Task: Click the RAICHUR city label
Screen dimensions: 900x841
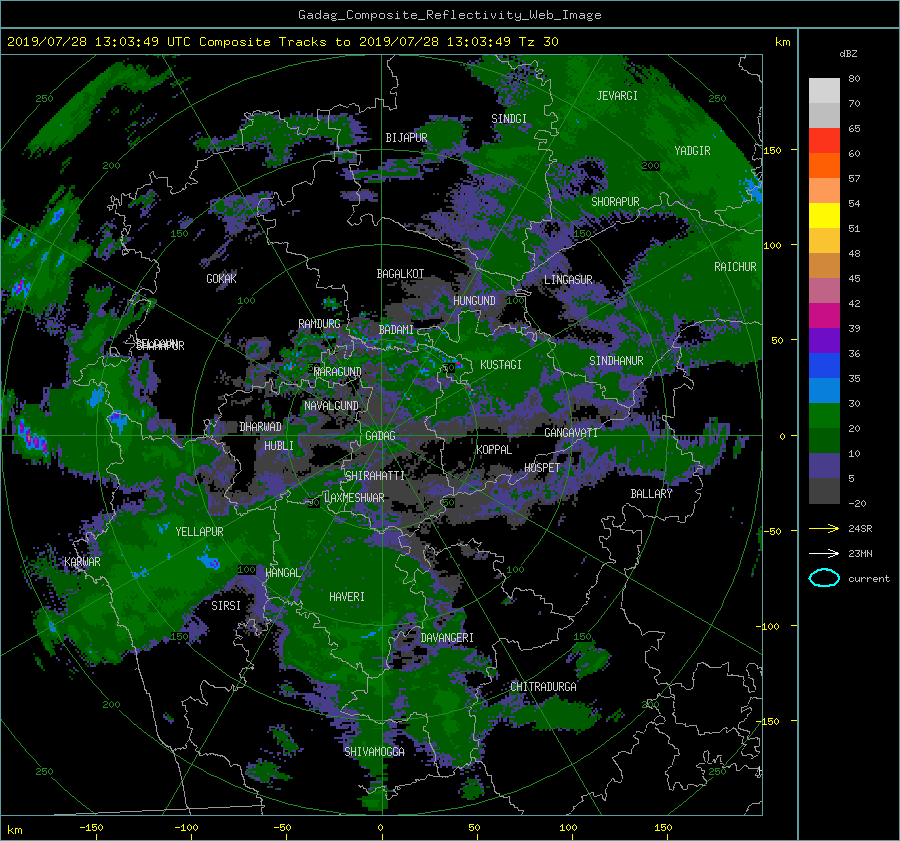Action: tap(735, 267)
